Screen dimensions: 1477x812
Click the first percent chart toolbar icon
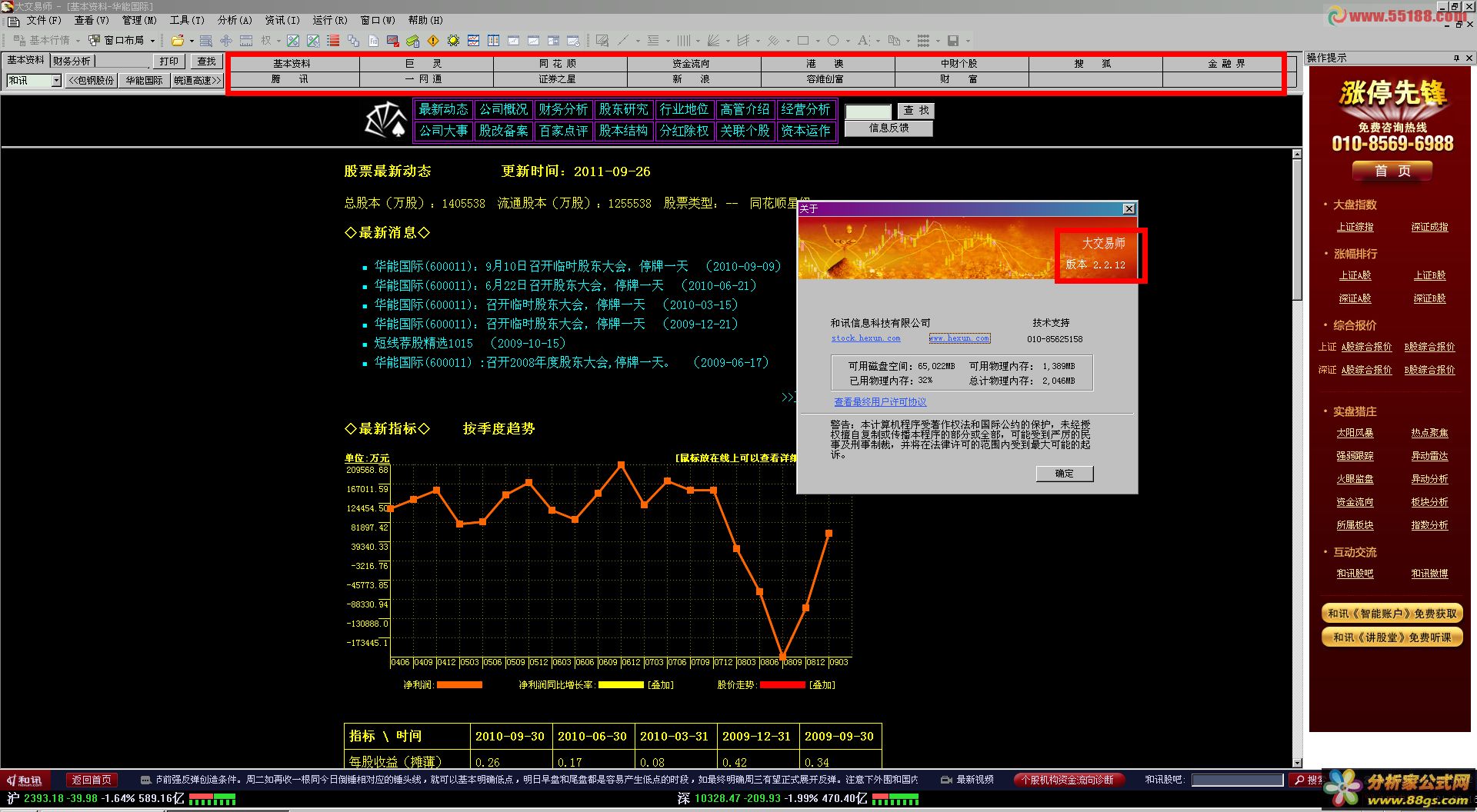(293, 40)
